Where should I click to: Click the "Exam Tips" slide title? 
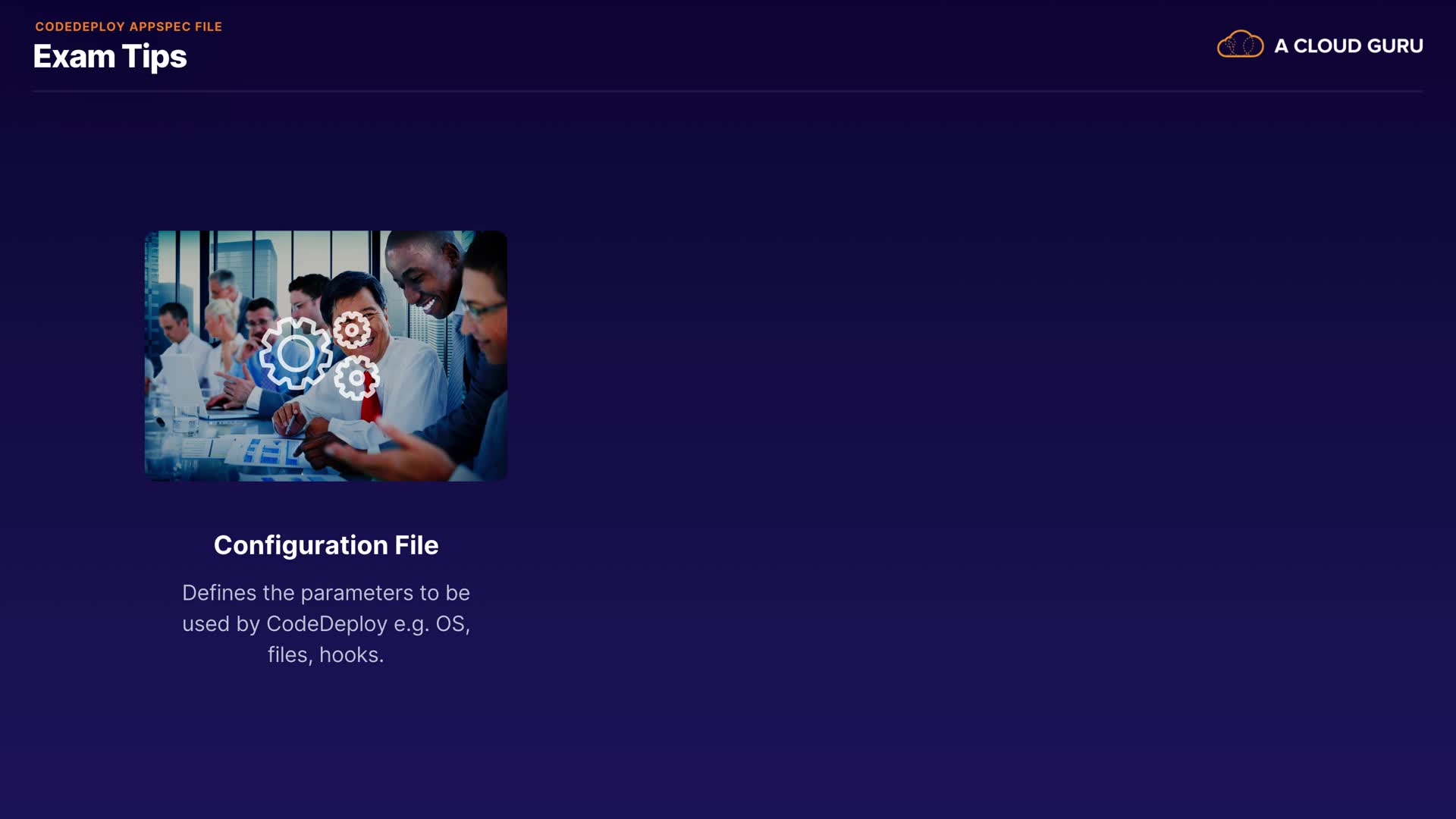point(110,57)
